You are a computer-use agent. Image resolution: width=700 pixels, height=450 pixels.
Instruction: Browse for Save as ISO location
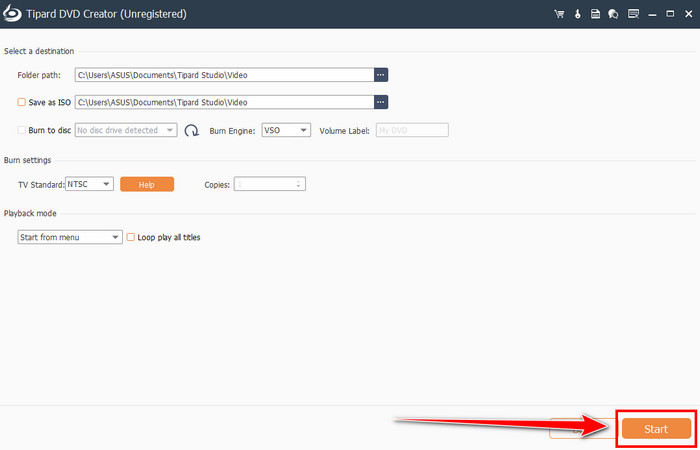coord(381,102)
